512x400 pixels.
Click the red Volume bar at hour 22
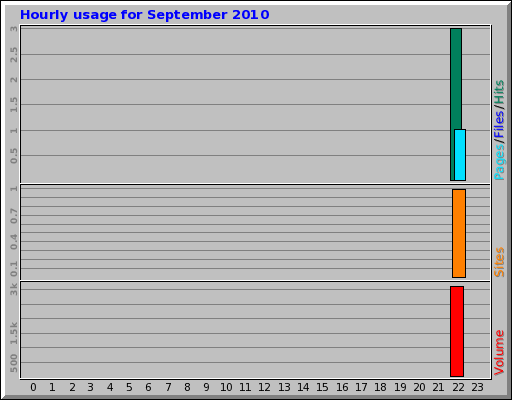click(457, 331)
